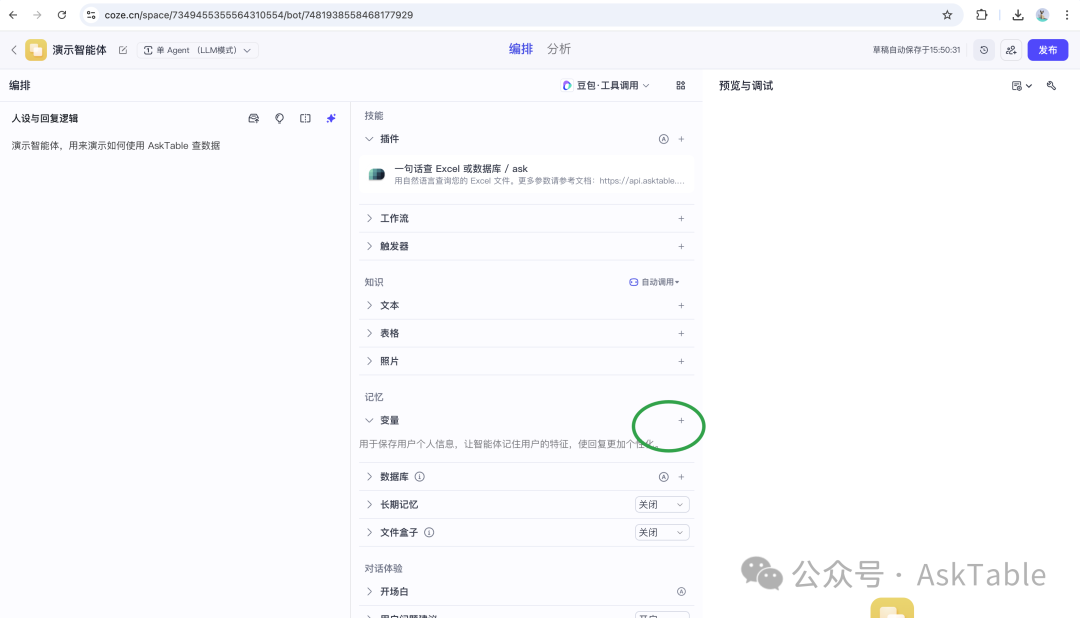
Task: Open version history via the clock icon
Action: 983,49
